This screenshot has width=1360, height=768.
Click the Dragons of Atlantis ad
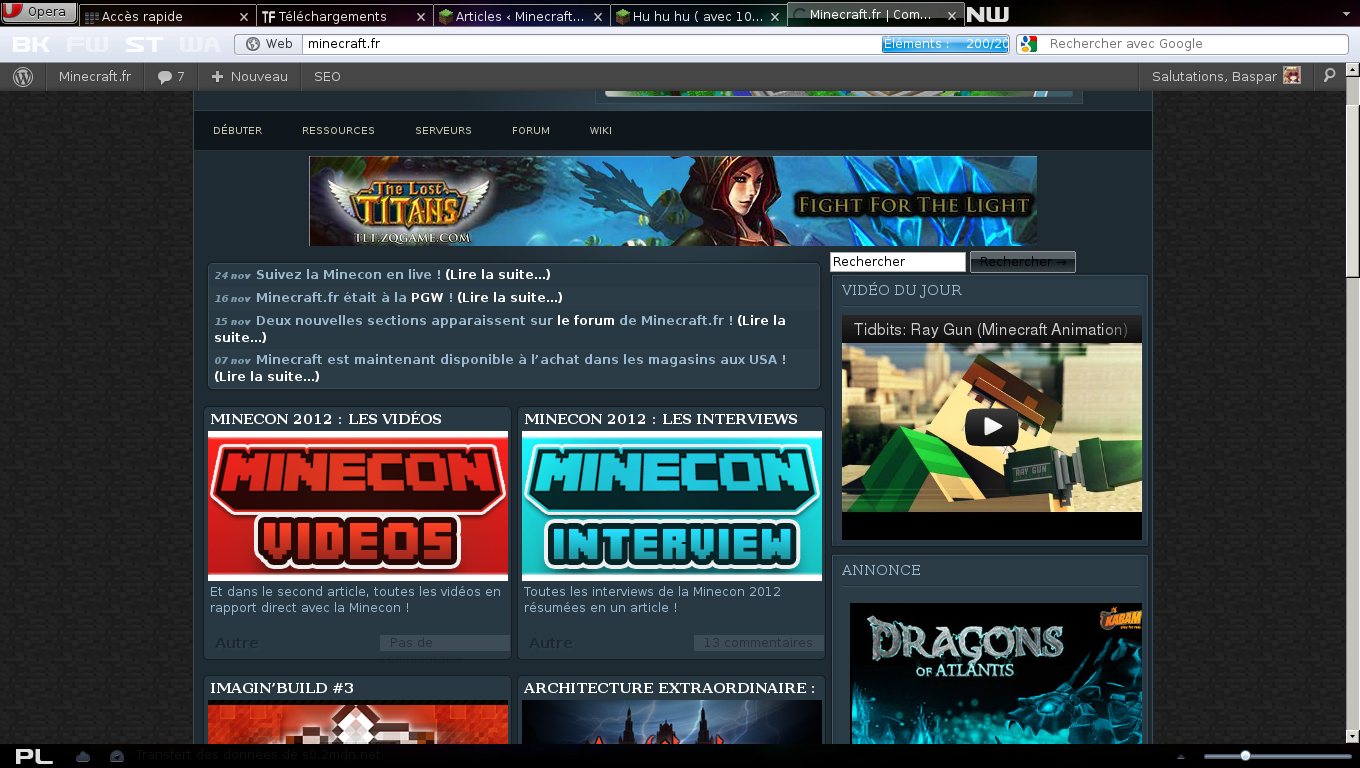point(996,673)
